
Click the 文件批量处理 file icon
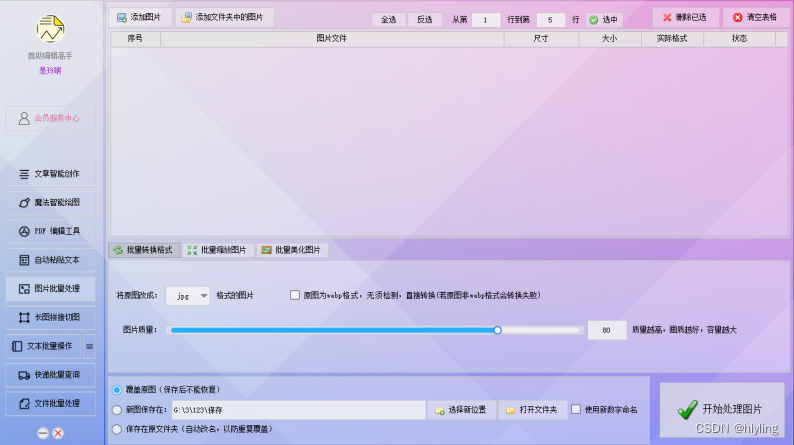[x=24, y=404]
